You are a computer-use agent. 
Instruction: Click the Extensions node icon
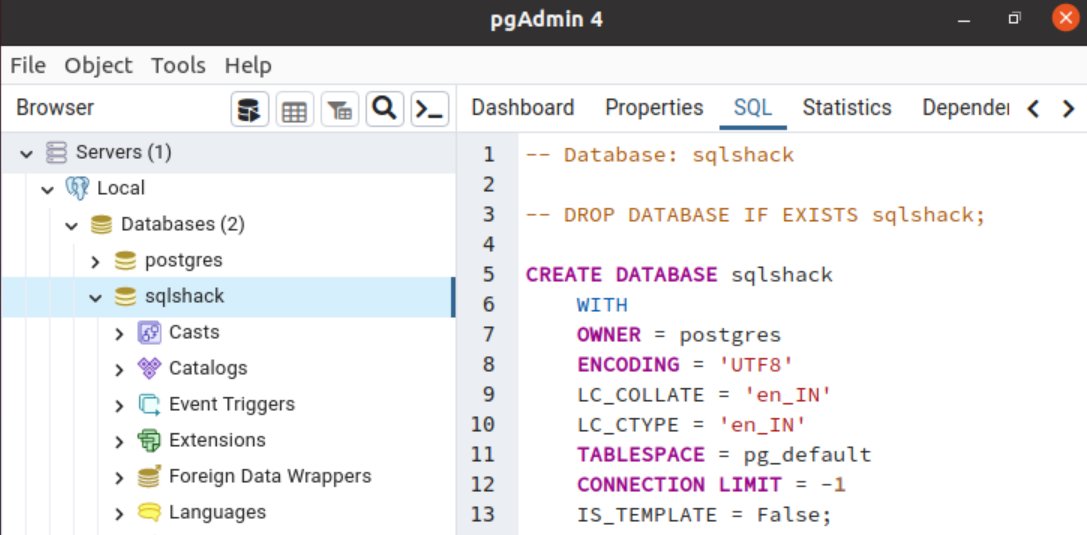pos(149,441)
